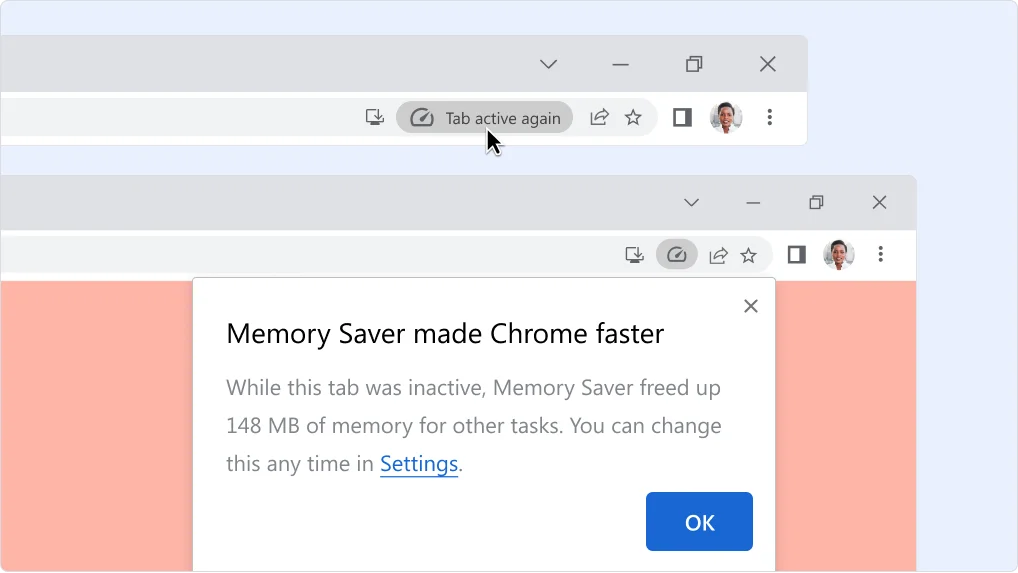Restore down the lower Chrome window
Viewport: 1018px width, 573px height.
click(816, 202)
